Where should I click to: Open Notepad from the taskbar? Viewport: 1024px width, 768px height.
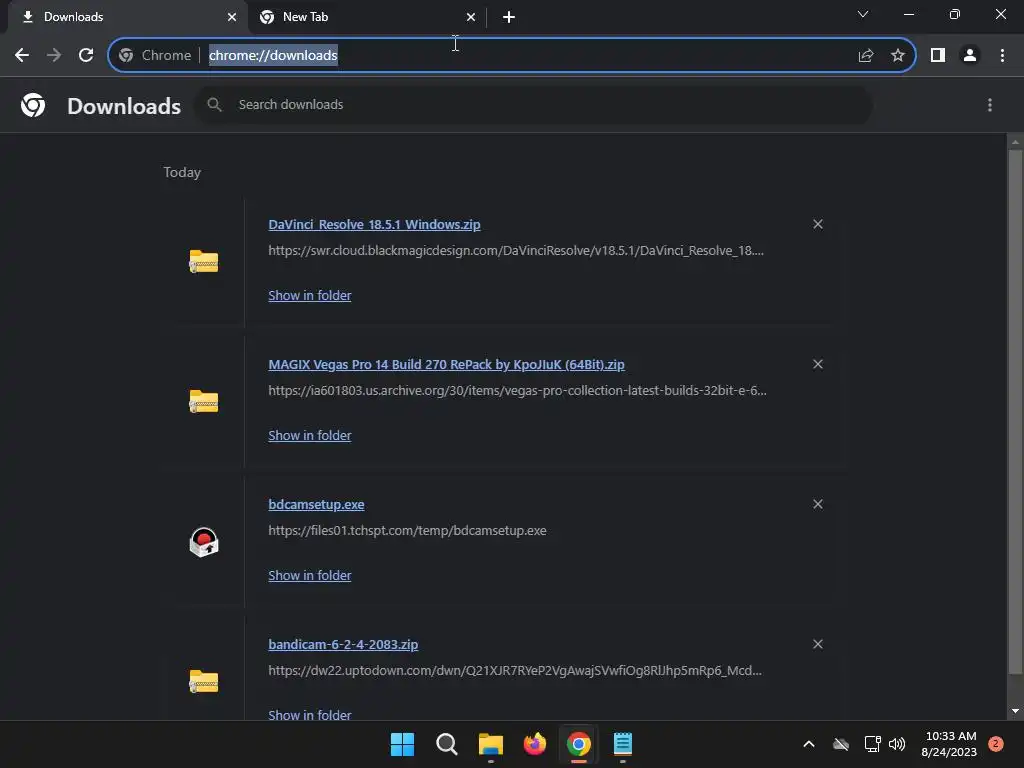623,744
